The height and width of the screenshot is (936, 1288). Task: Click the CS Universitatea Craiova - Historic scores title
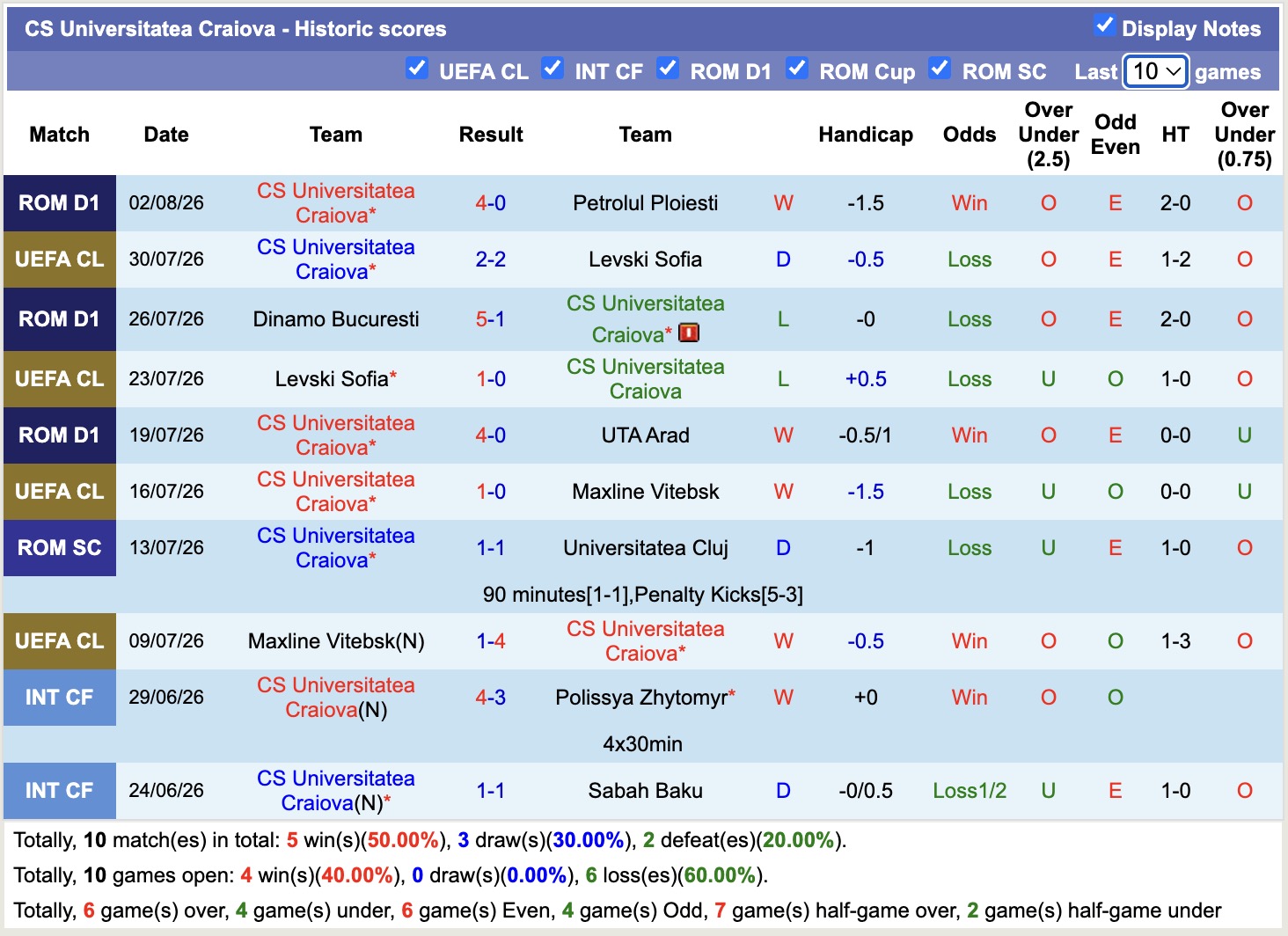236,29
